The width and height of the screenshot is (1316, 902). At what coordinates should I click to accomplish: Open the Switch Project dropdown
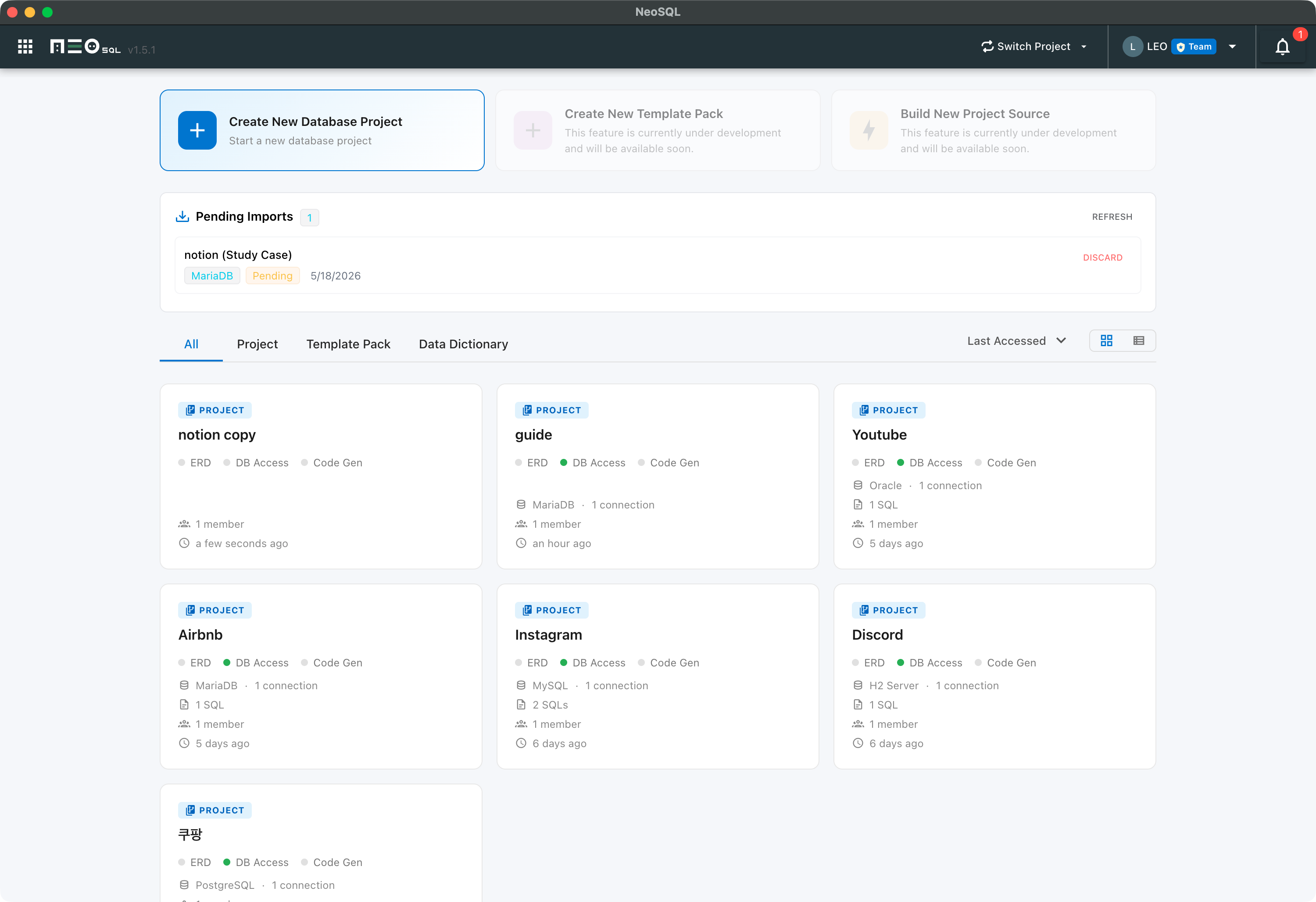[x=1034, y=47]
